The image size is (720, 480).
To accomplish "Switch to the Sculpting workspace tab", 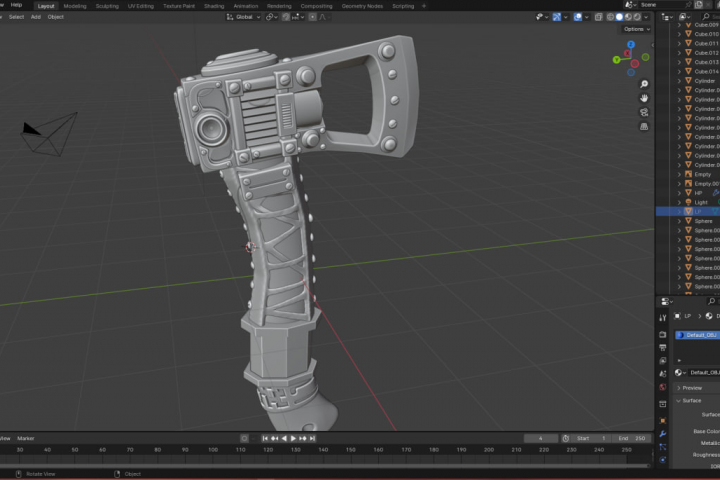I will coord(106,5).
